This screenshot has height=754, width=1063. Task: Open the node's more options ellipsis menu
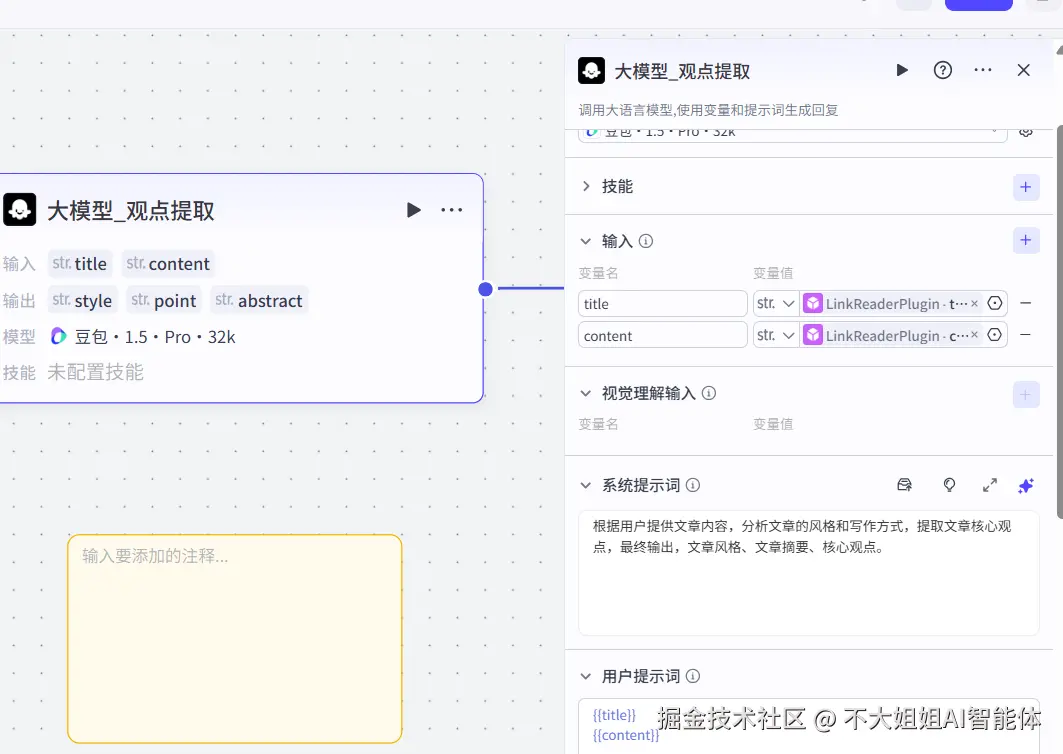click(x=982, y=70)
